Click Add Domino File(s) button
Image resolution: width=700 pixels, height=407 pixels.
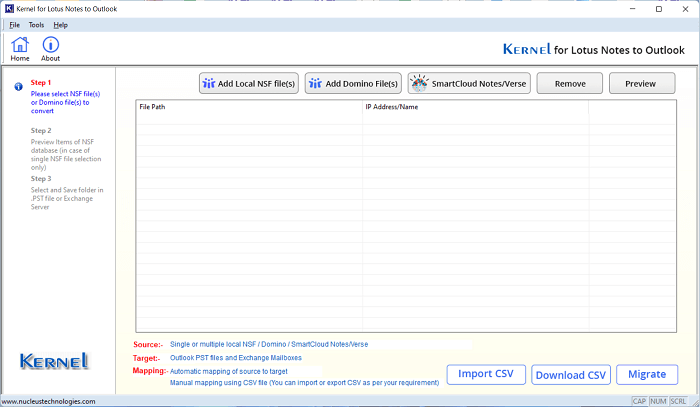pyautogui.click(x=353, y=83)
